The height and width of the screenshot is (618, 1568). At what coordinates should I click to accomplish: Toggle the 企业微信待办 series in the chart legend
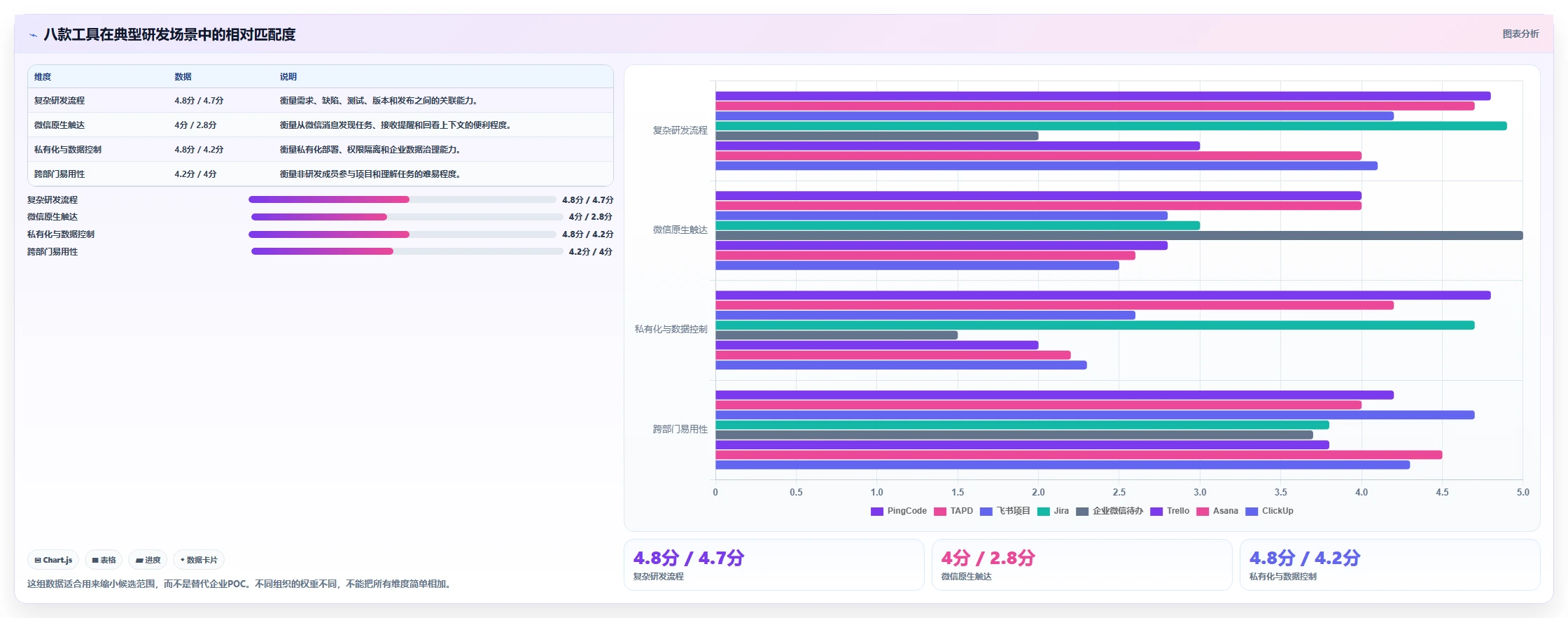click(1109, 511)
